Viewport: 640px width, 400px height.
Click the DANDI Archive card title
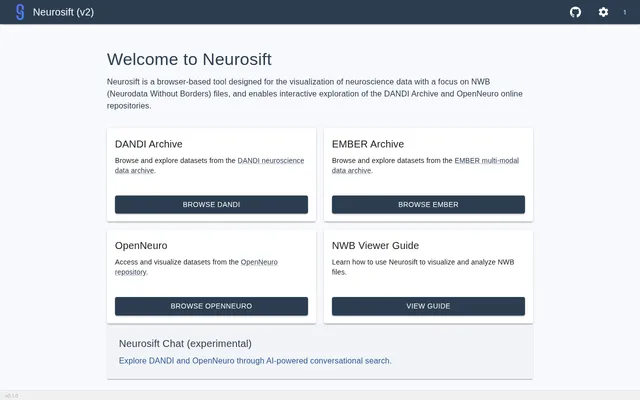(149, 144)
